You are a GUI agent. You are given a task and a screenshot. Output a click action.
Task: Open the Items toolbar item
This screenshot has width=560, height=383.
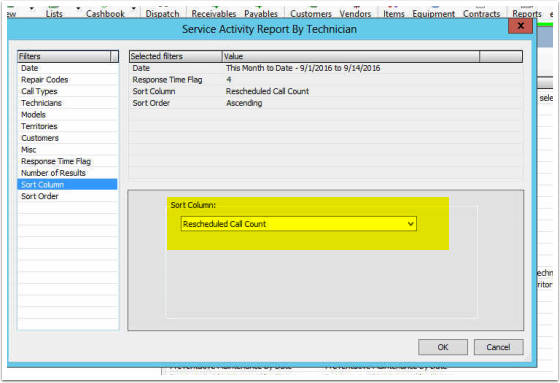(394, 14)
